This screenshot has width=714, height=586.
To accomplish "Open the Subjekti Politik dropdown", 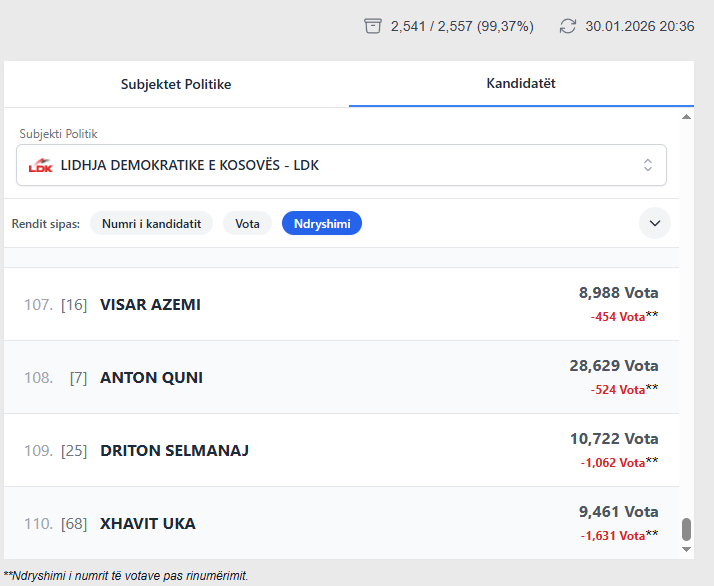I will pos(341,165).
